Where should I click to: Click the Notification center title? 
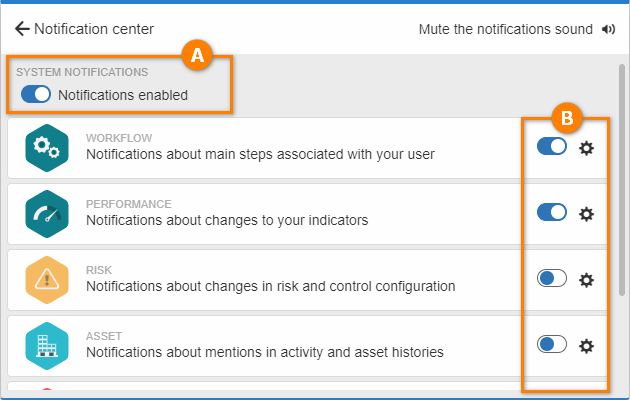pos(94,29)
